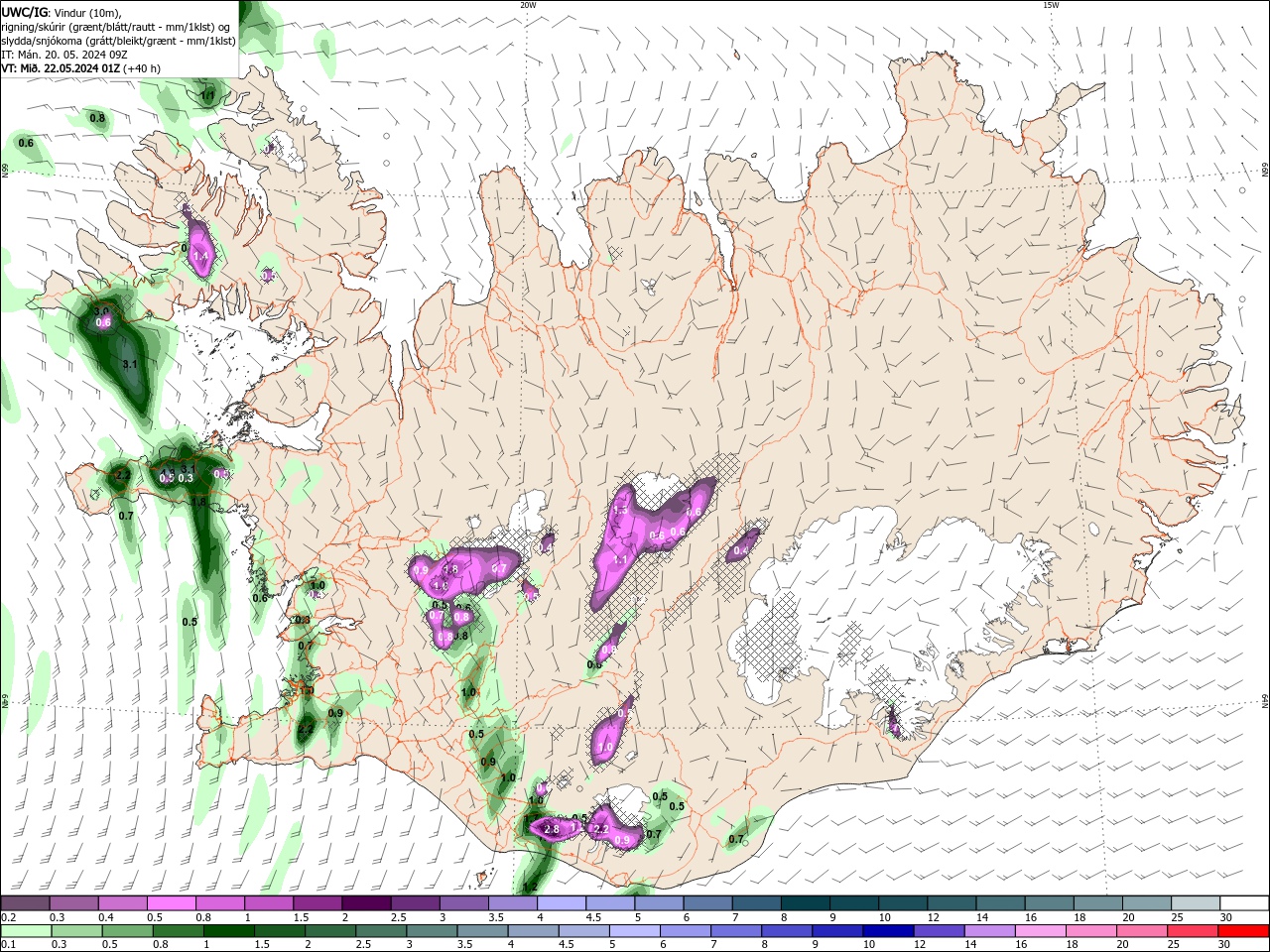Select lower legend swatch between 0.1 and 0.3

point(25,931)
